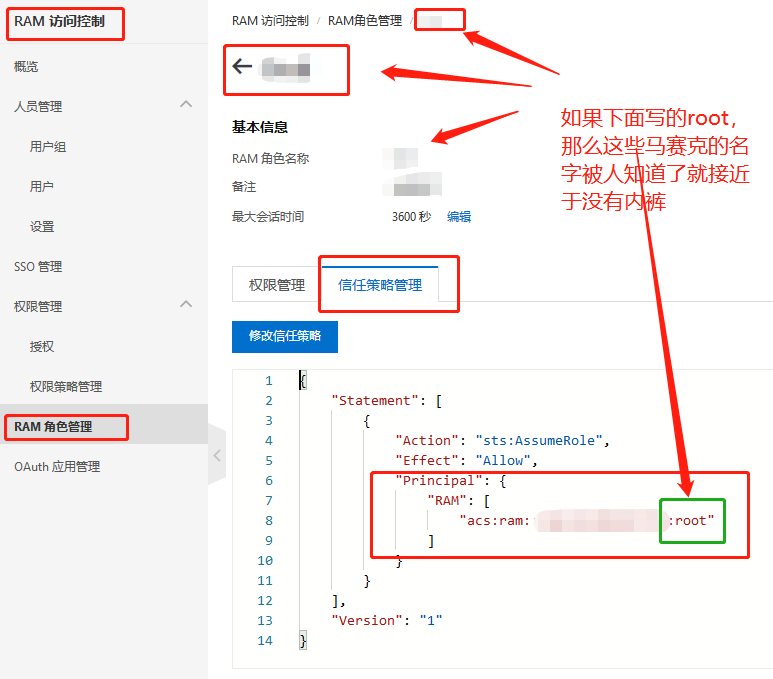
Task: Click 编辑 link next to 3600 秒
Action: (459, 216)
